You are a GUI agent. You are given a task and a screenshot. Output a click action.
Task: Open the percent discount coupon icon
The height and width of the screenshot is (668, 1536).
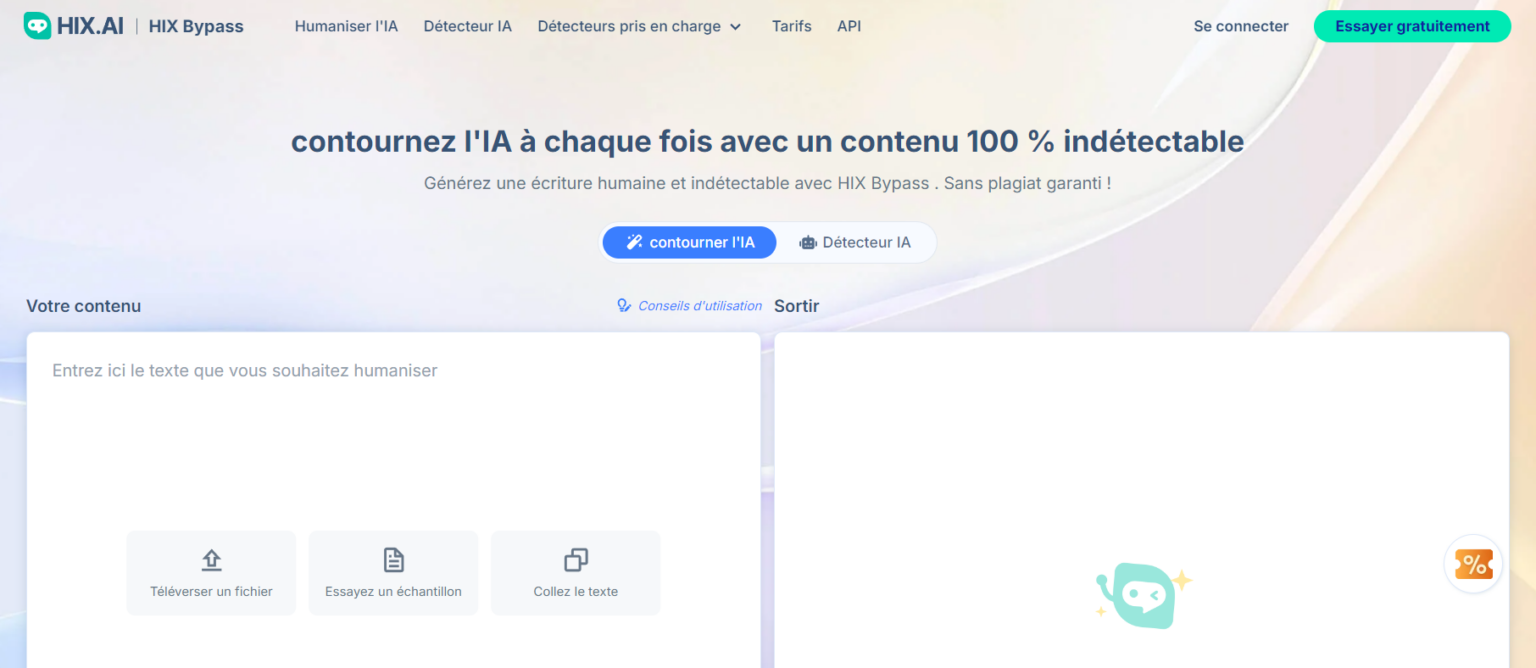point(1473,564)
